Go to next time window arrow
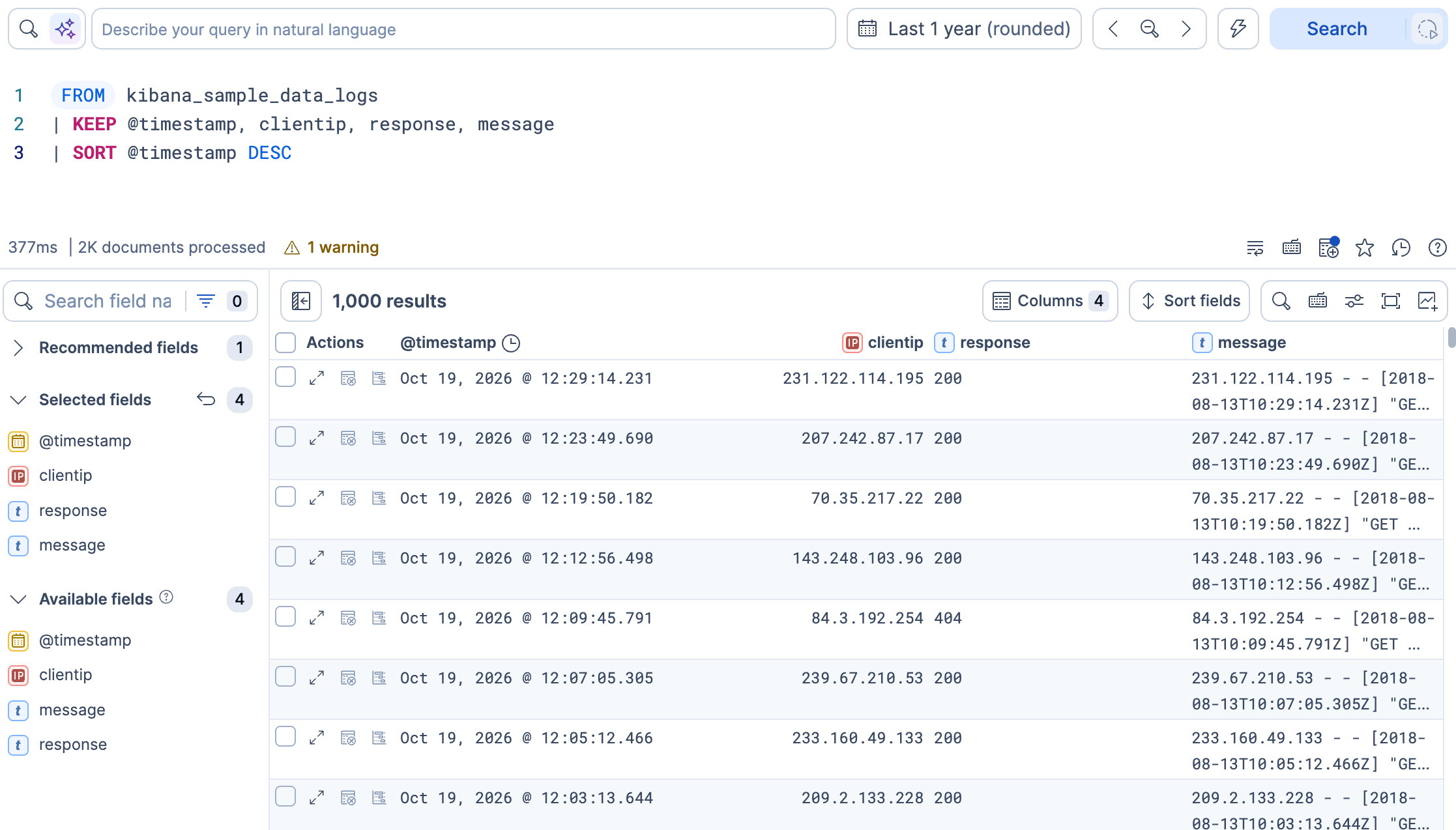This screenshot has width=1456, height=830. click(1186, 29)
